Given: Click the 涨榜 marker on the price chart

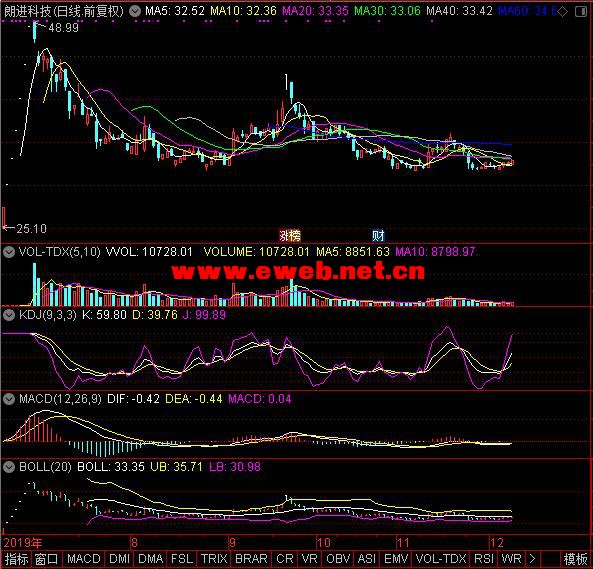Looking at the screenshot, I should pyautogui.click(x=290, y=236).
